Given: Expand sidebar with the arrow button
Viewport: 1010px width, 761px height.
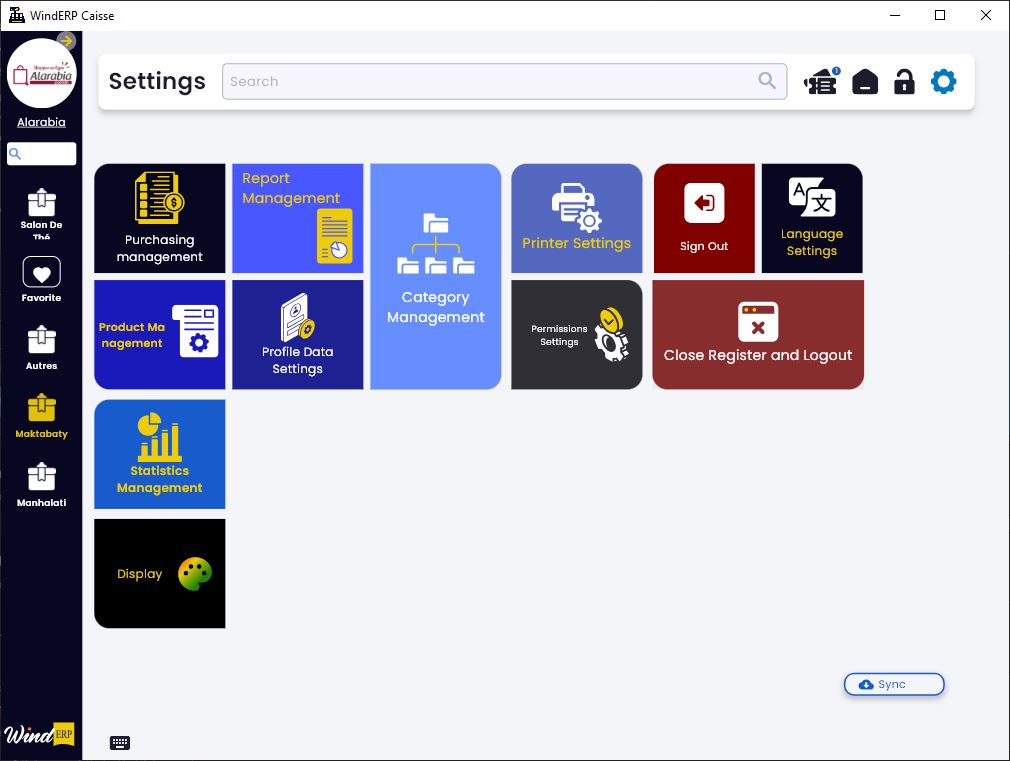Looking at the screenshot, I should pyautogui.click(x=66, y=41).
